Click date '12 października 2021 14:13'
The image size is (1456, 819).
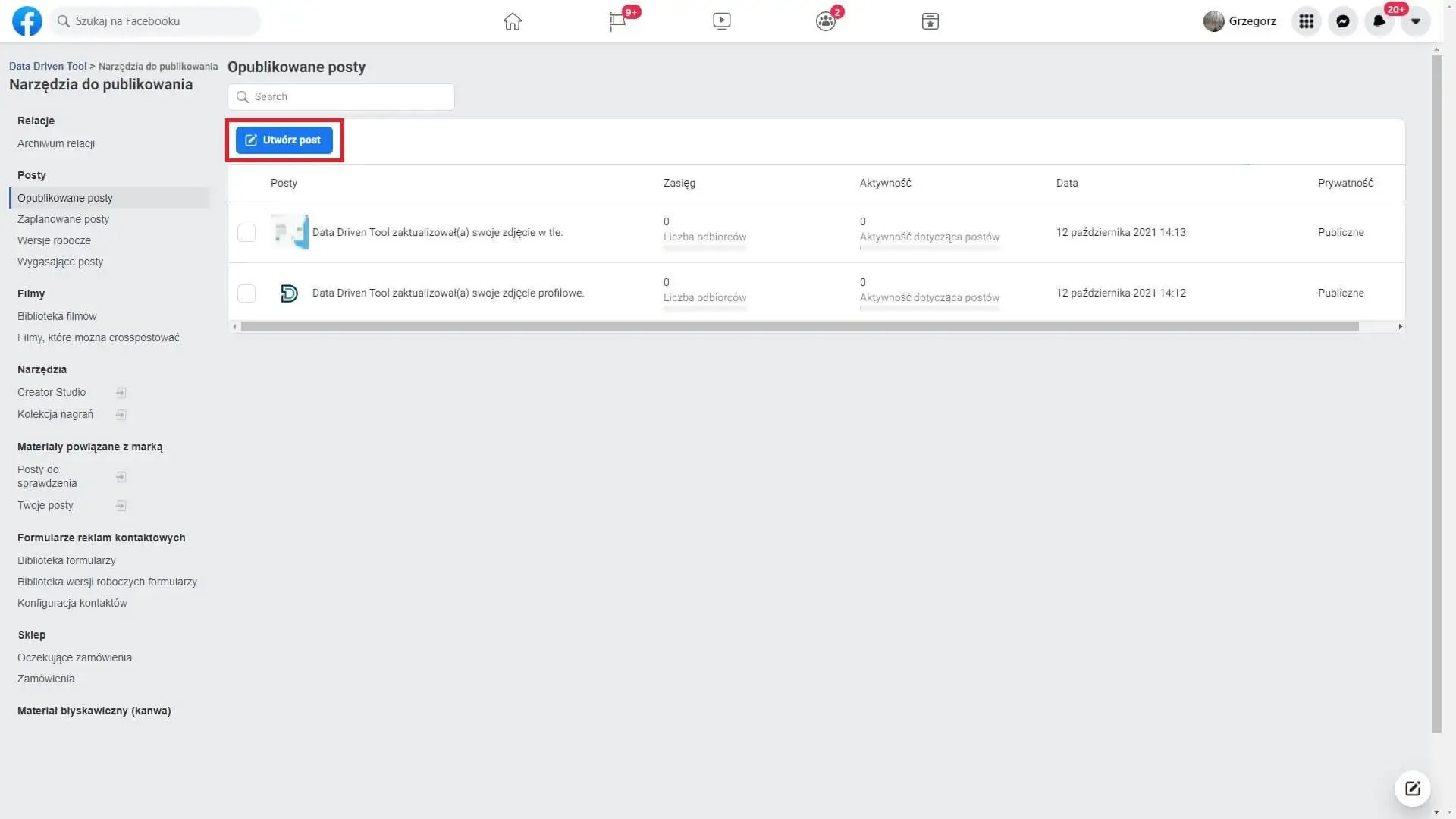[x=1121, y=232]
